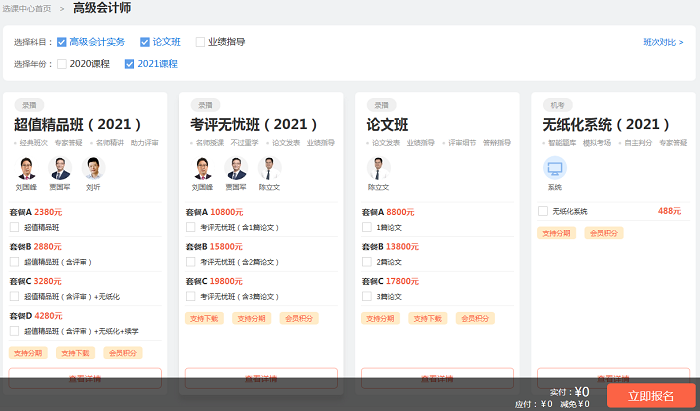
Task: Tick 超值精品班（含评审）+无纸化 option
Action: point(14,296)
